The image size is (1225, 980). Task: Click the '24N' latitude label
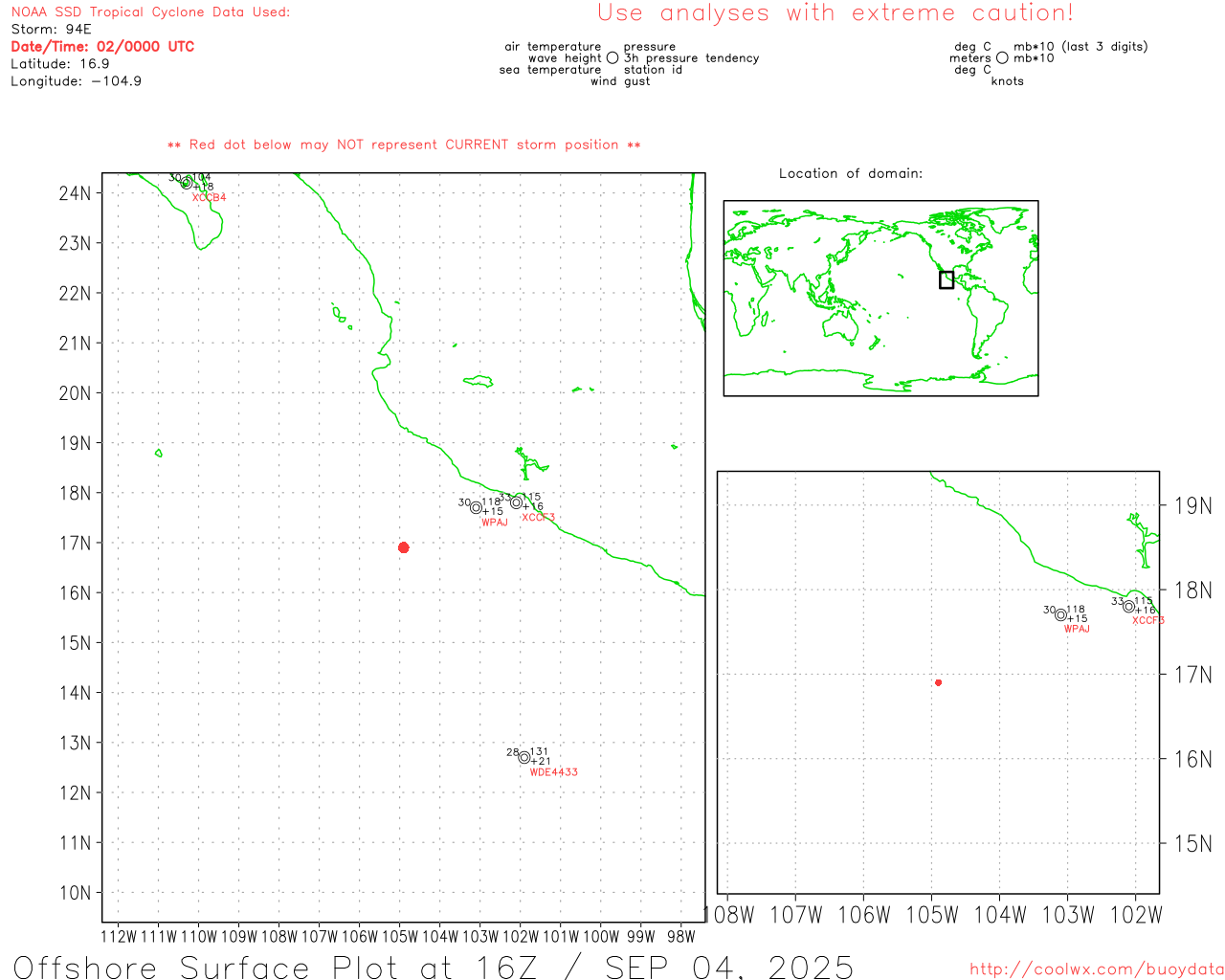pos(75,193)
